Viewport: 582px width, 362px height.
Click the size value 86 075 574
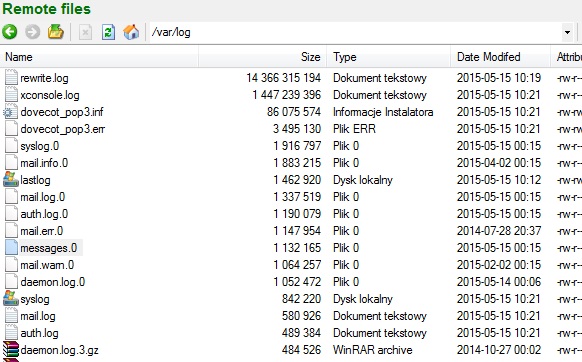(294, 112)
